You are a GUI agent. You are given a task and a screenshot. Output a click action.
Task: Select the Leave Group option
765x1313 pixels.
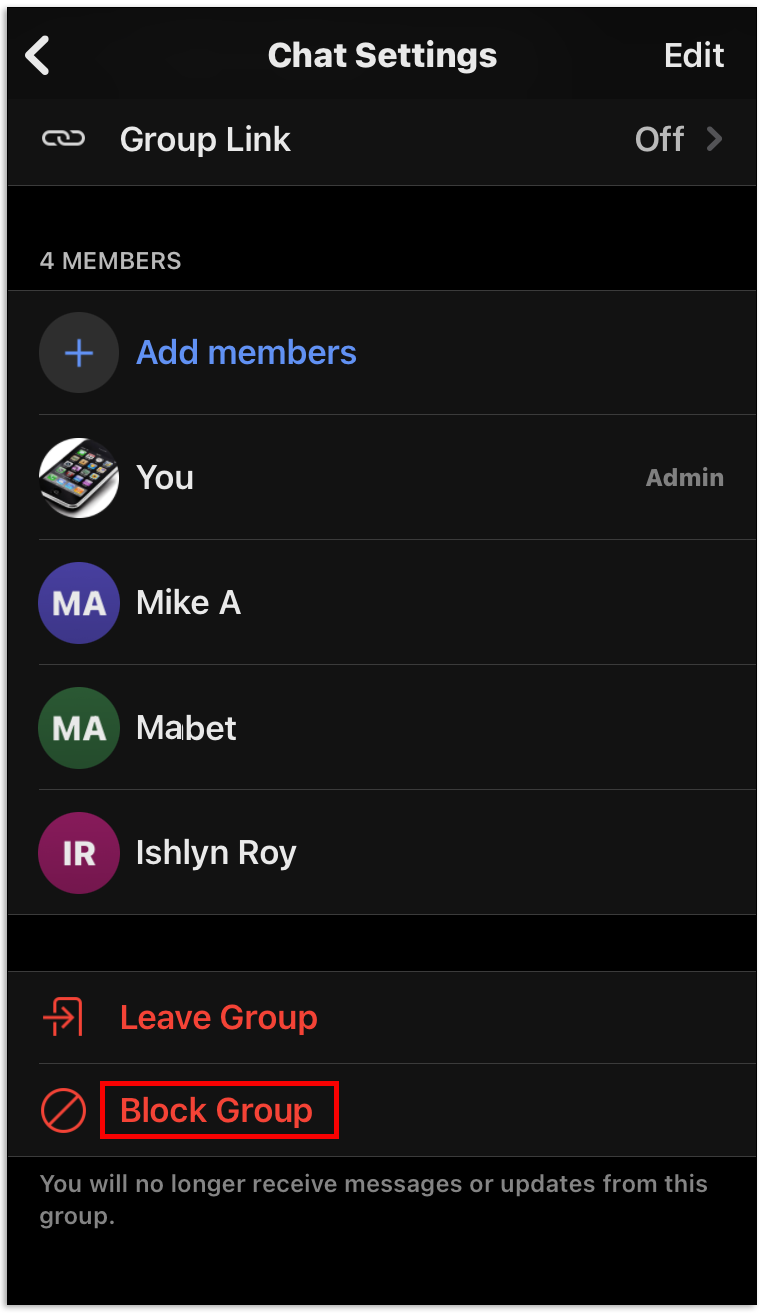pyautogui.click(x=219, y=1018)
